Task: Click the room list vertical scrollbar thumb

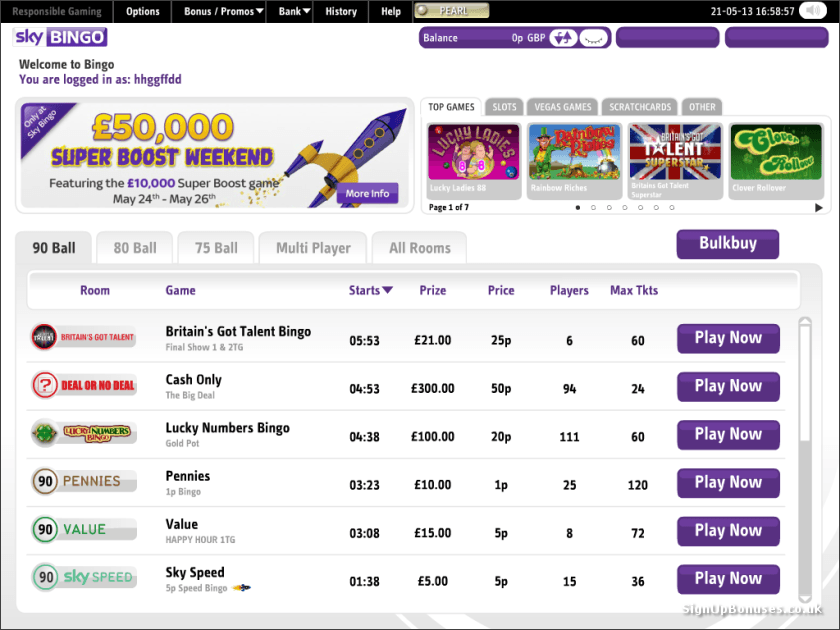Action: 805,383
